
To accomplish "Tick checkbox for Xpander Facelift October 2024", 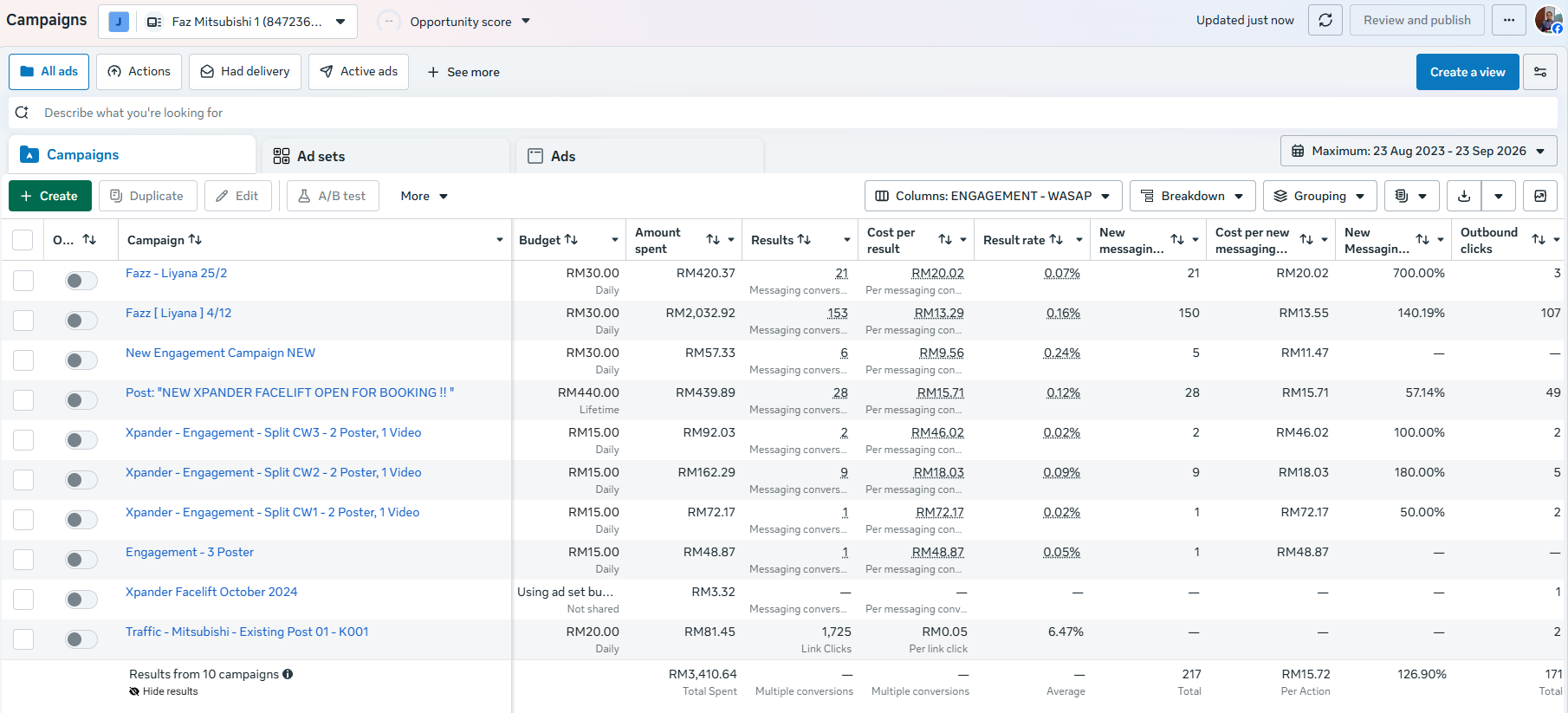I will pyautogui.click(x=23, y=600).
